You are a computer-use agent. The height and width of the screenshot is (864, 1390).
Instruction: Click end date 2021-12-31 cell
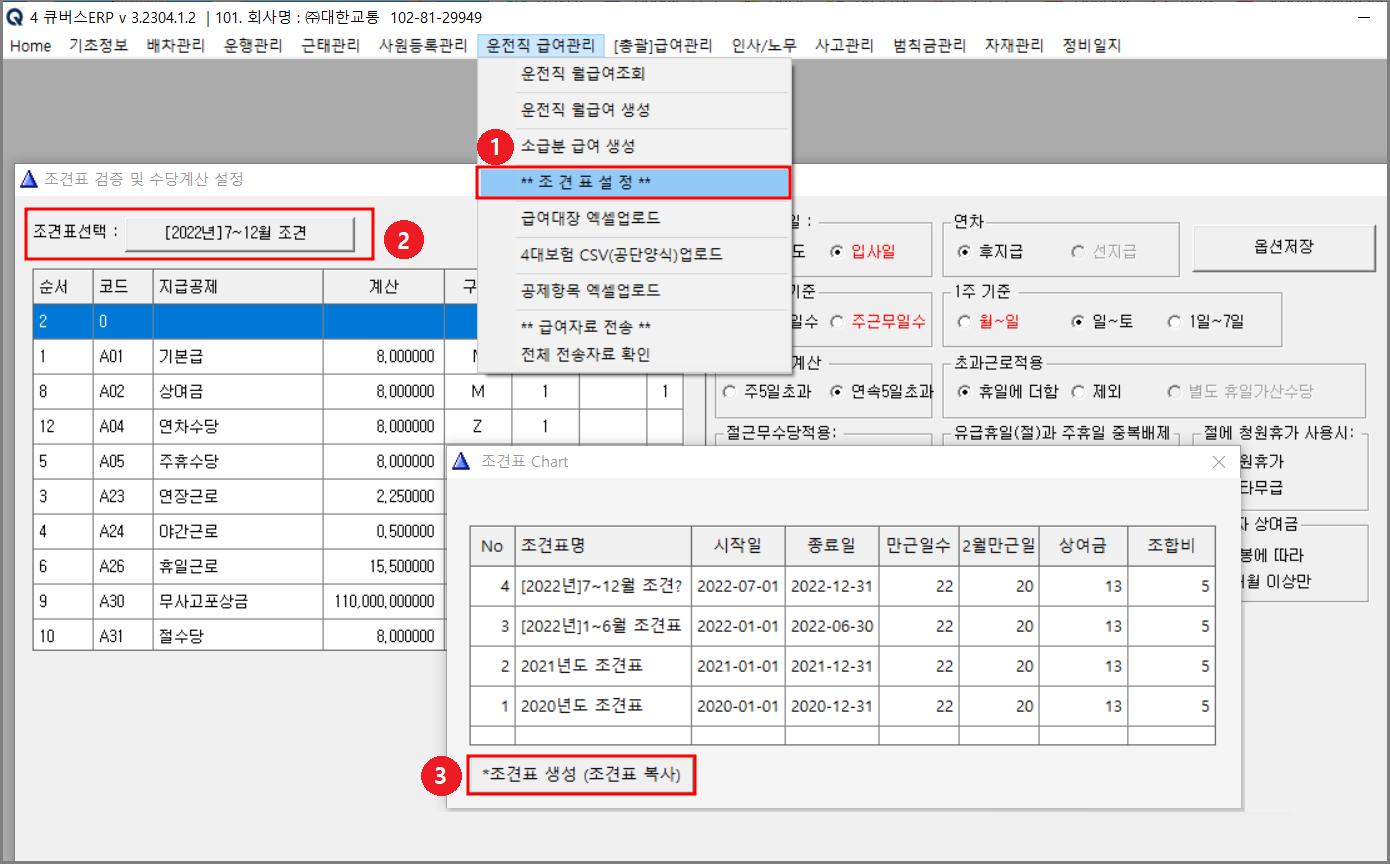[831, 666]
